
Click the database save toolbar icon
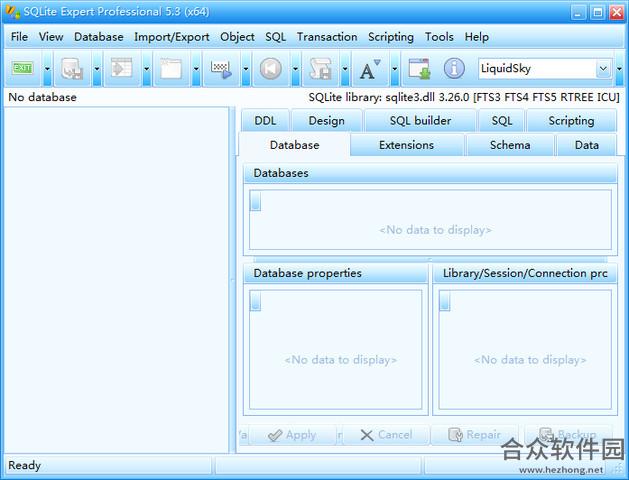click(x=72, y=69)
